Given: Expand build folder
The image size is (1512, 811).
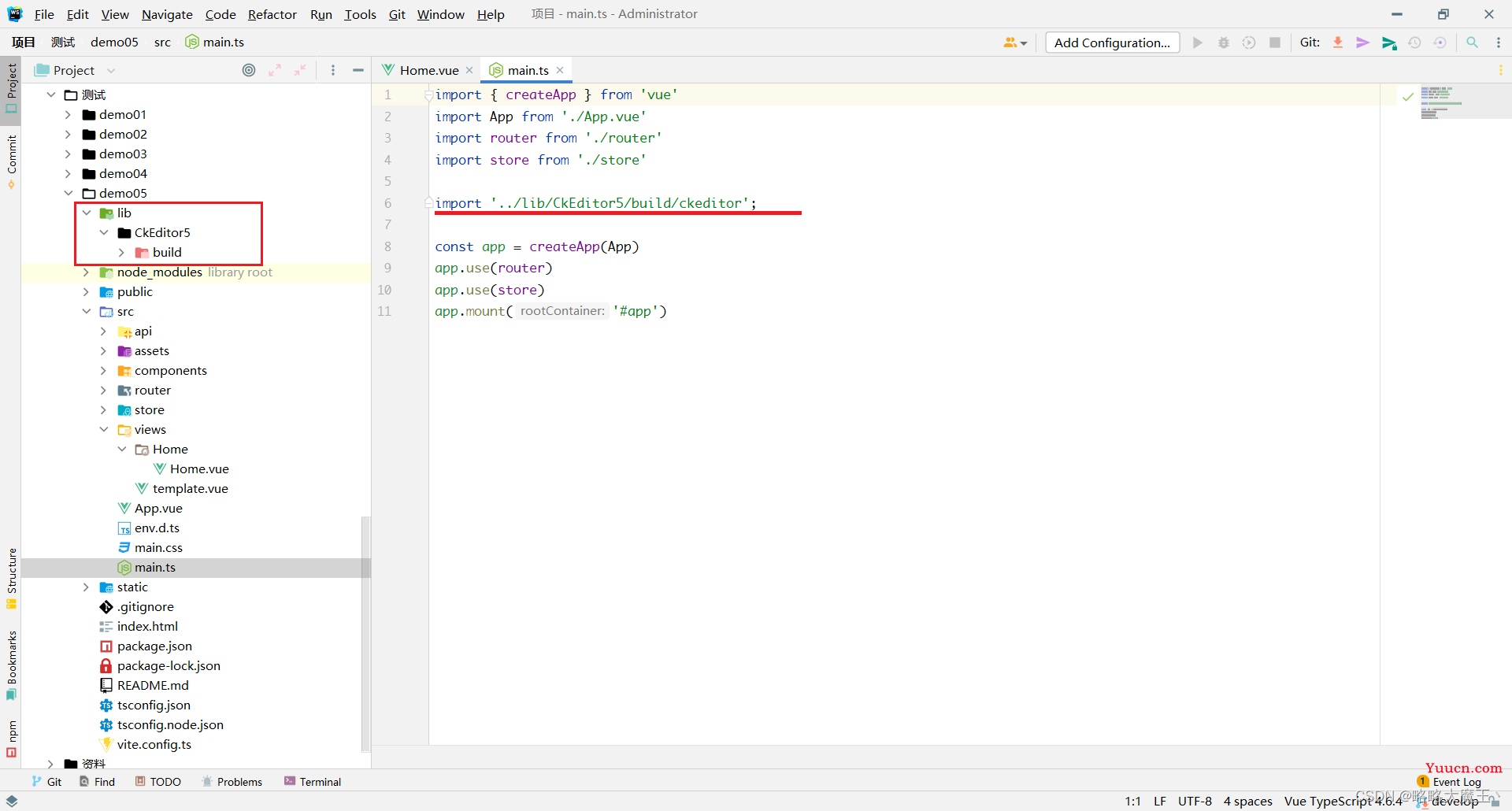Looking at the screenshot, I should [x=121, y=253].
